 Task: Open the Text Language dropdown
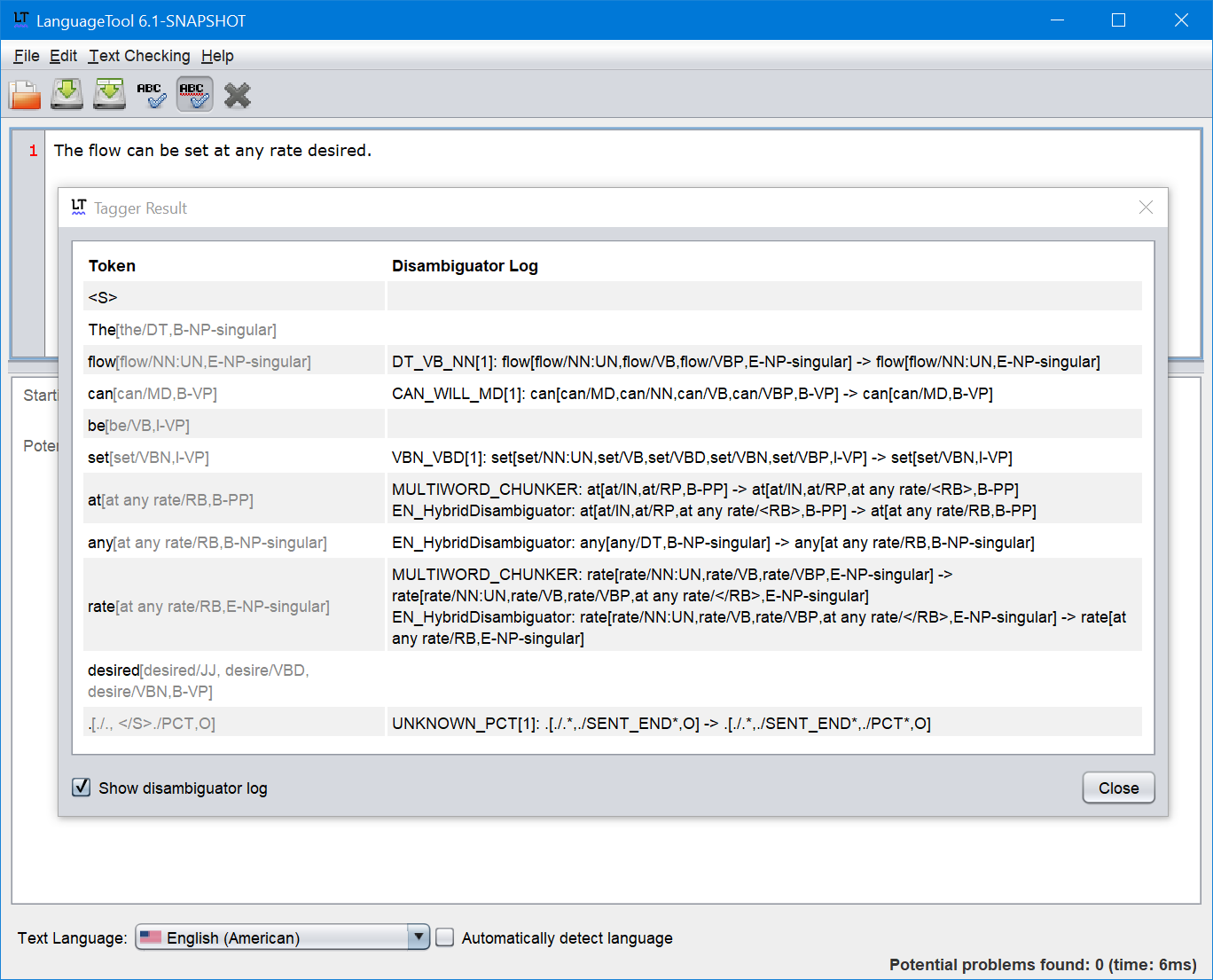pyautogui.click(x=418, y=937)
